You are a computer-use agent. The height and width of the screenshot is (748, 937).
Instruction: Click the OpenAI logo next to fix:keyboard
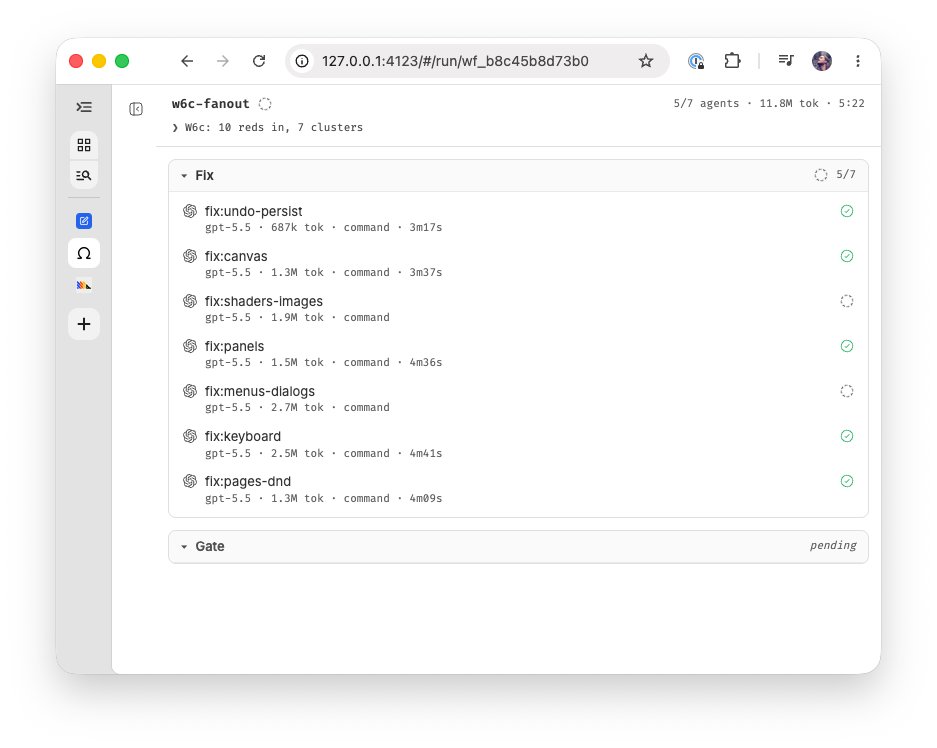[x=190, y=436]
